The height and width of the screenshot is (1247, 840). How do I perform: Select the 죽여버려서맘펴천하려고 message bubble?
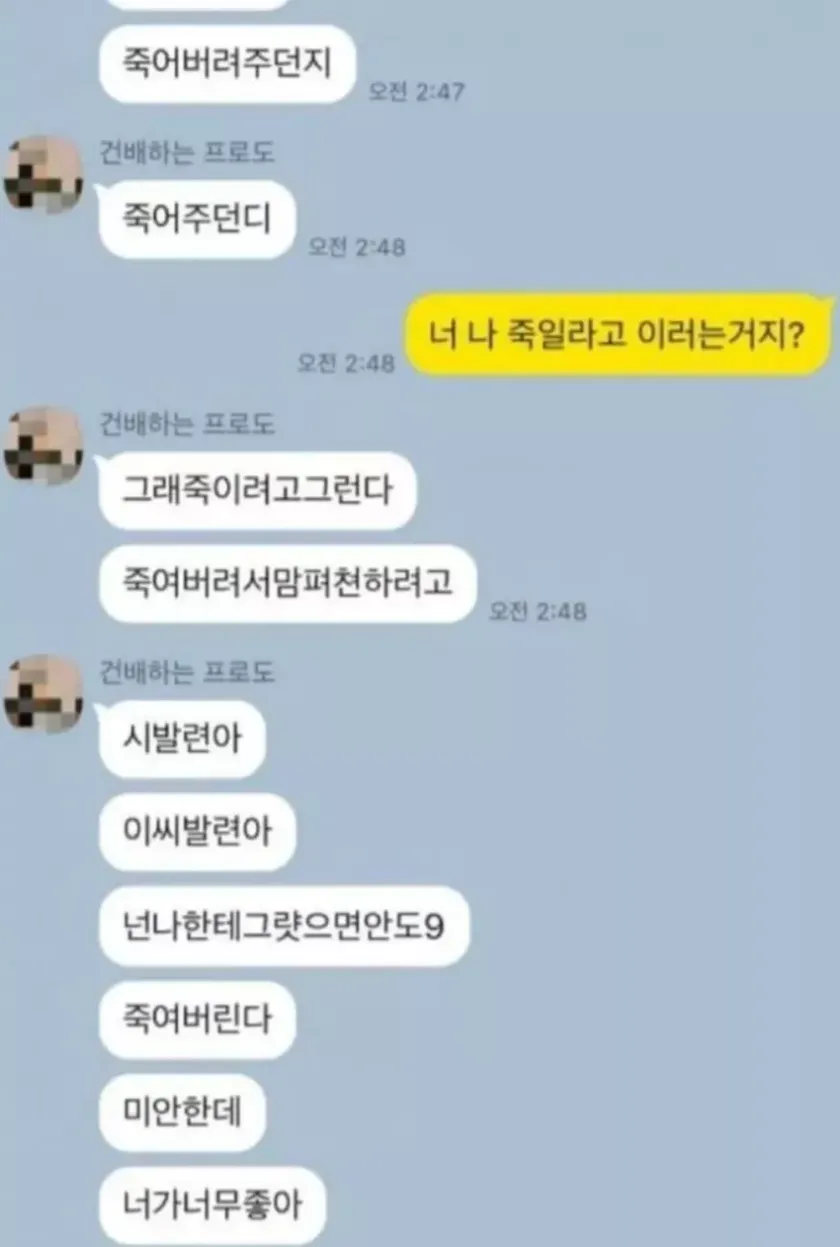click(287, 584)
